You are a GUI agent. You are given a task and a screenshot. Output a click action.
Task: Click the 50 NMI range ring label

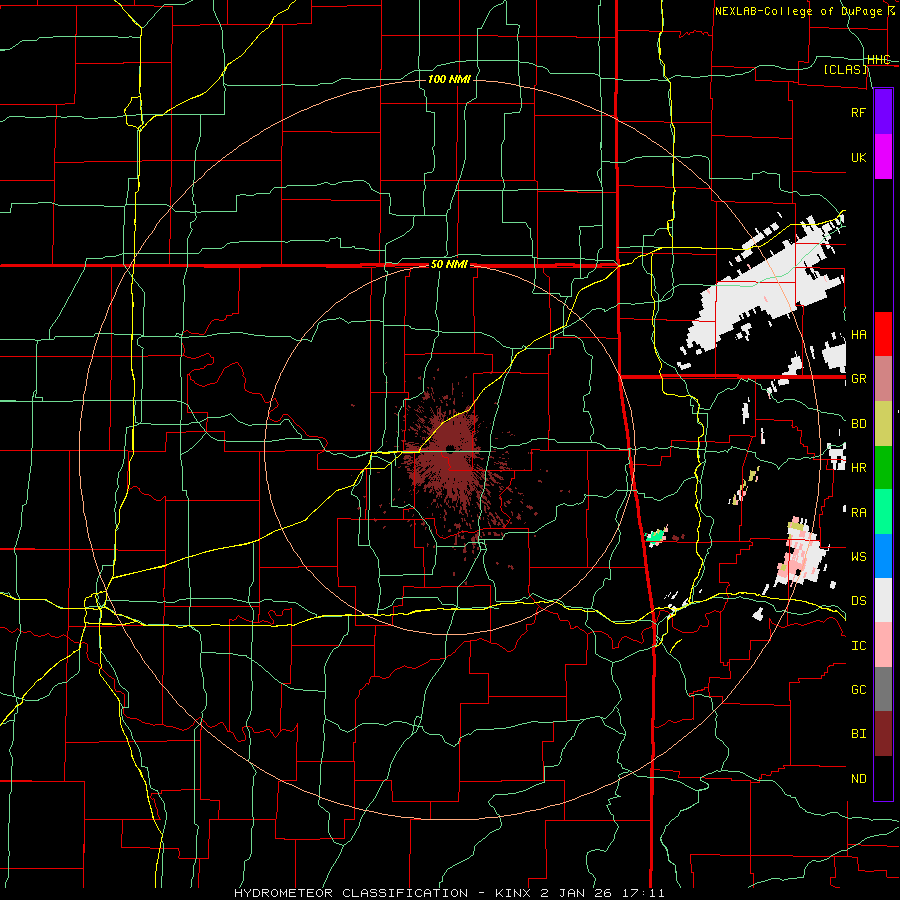point(449,265)
